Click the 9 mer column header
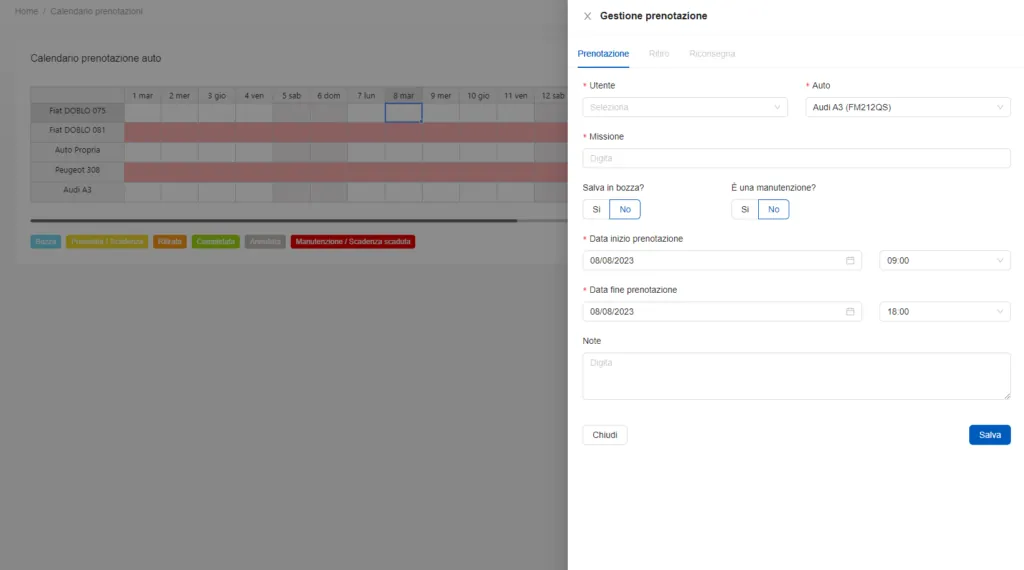Screen dimensions: 1024x570 click(441, 95)
